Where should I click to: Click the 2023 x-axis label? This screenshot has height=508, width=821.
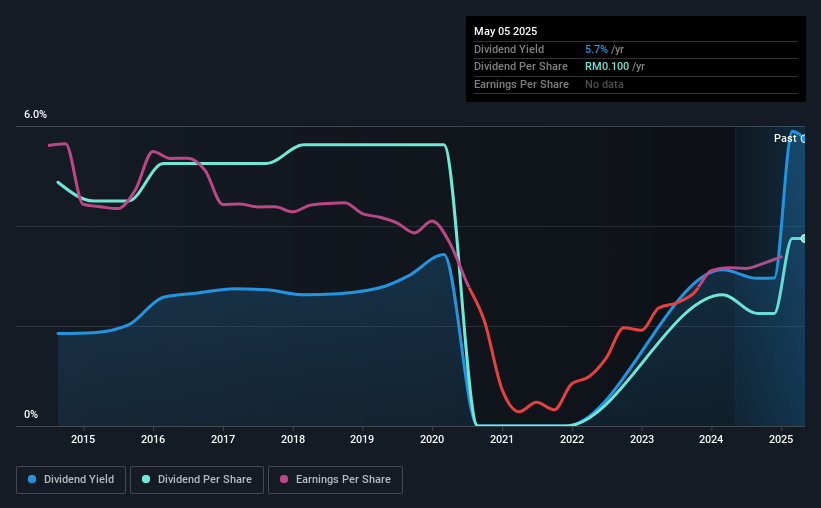641,439
